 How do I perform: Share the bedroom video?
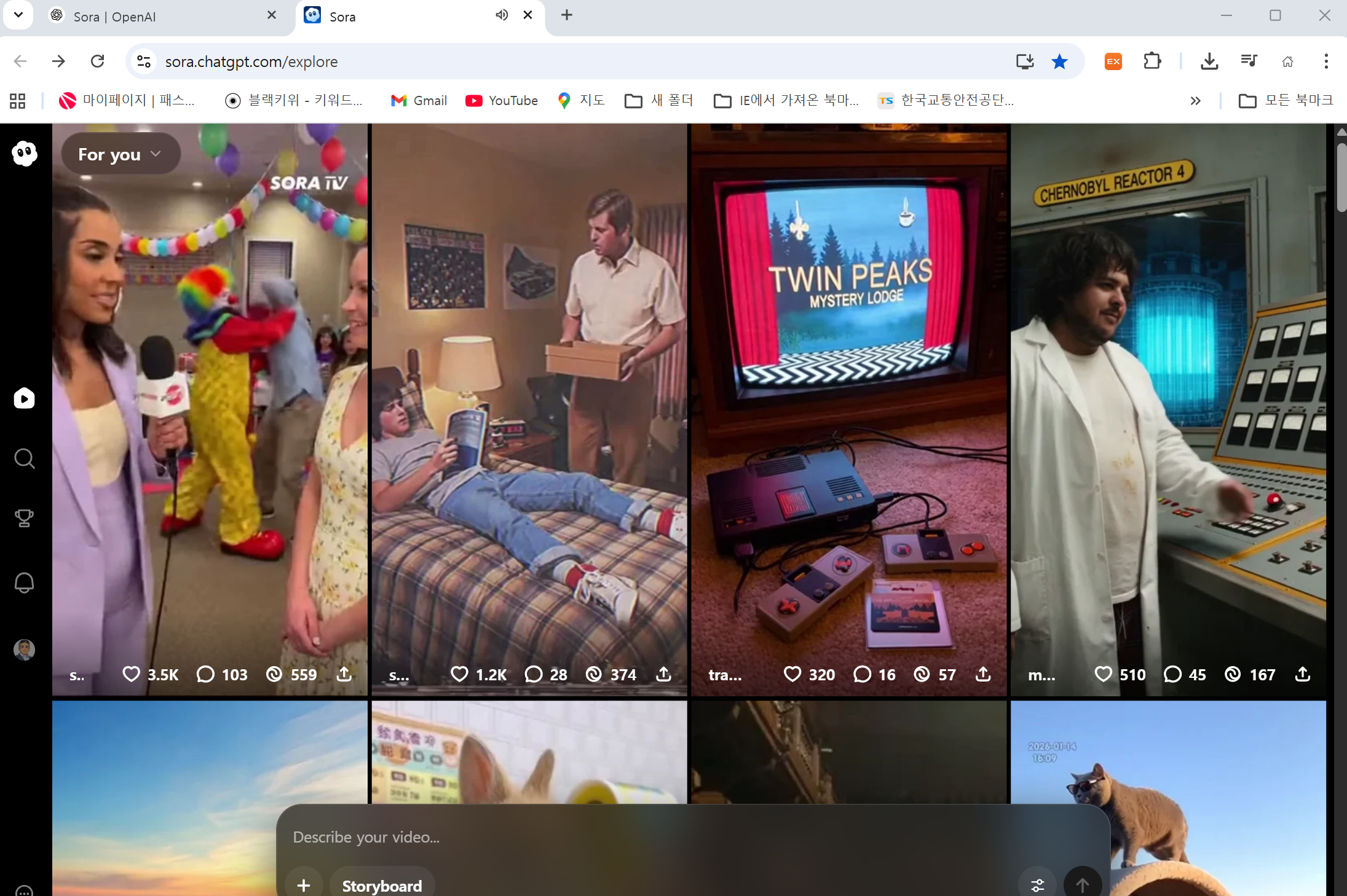(x=664, y=674)
